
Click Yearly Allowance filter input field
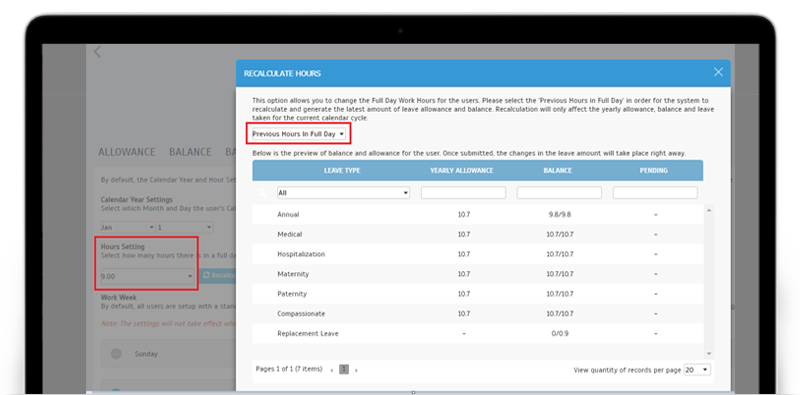(x=463, y=193)
